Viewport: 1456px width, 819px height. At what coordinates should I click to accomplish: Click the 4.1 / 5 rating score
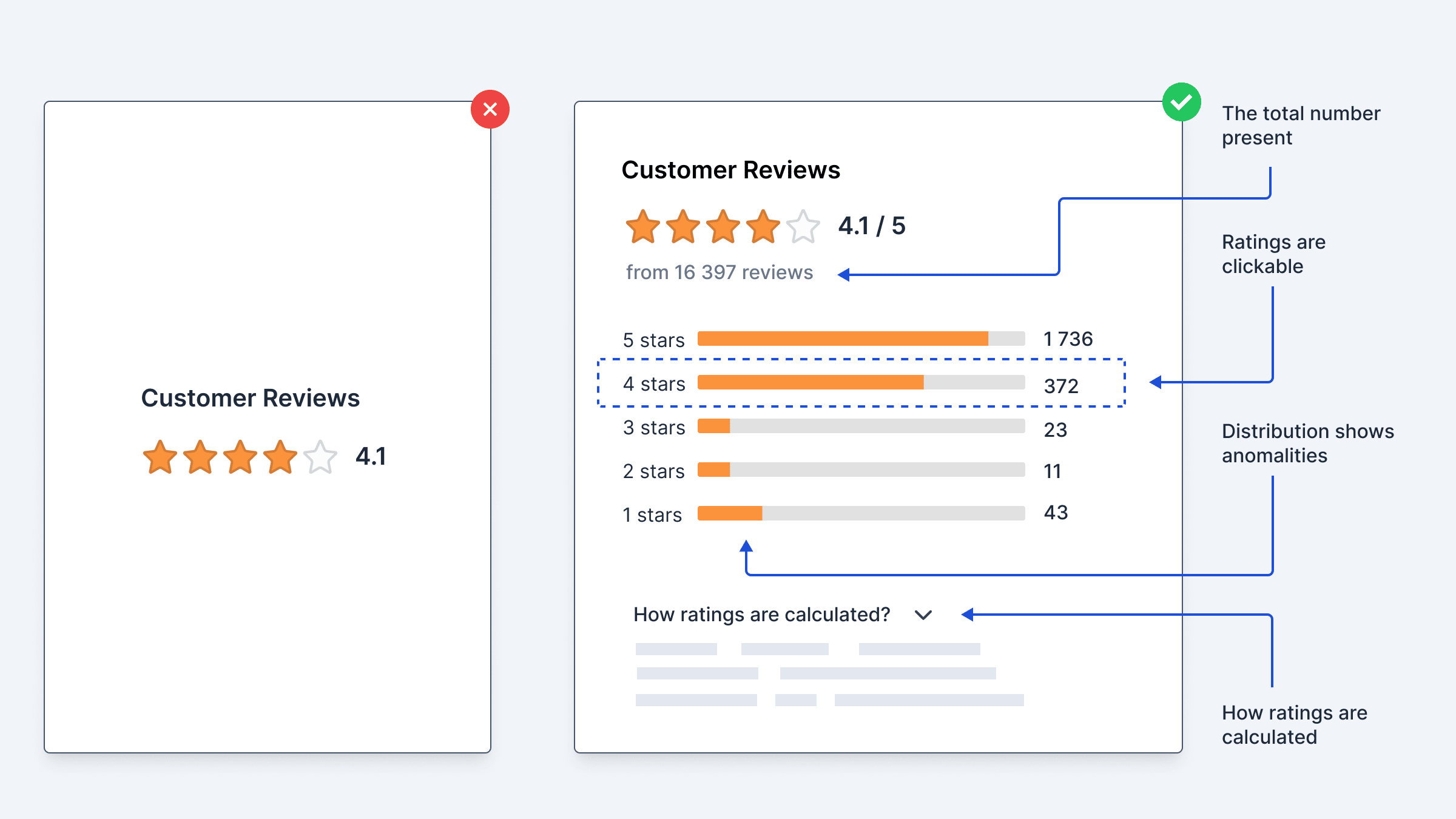(871, 226)
